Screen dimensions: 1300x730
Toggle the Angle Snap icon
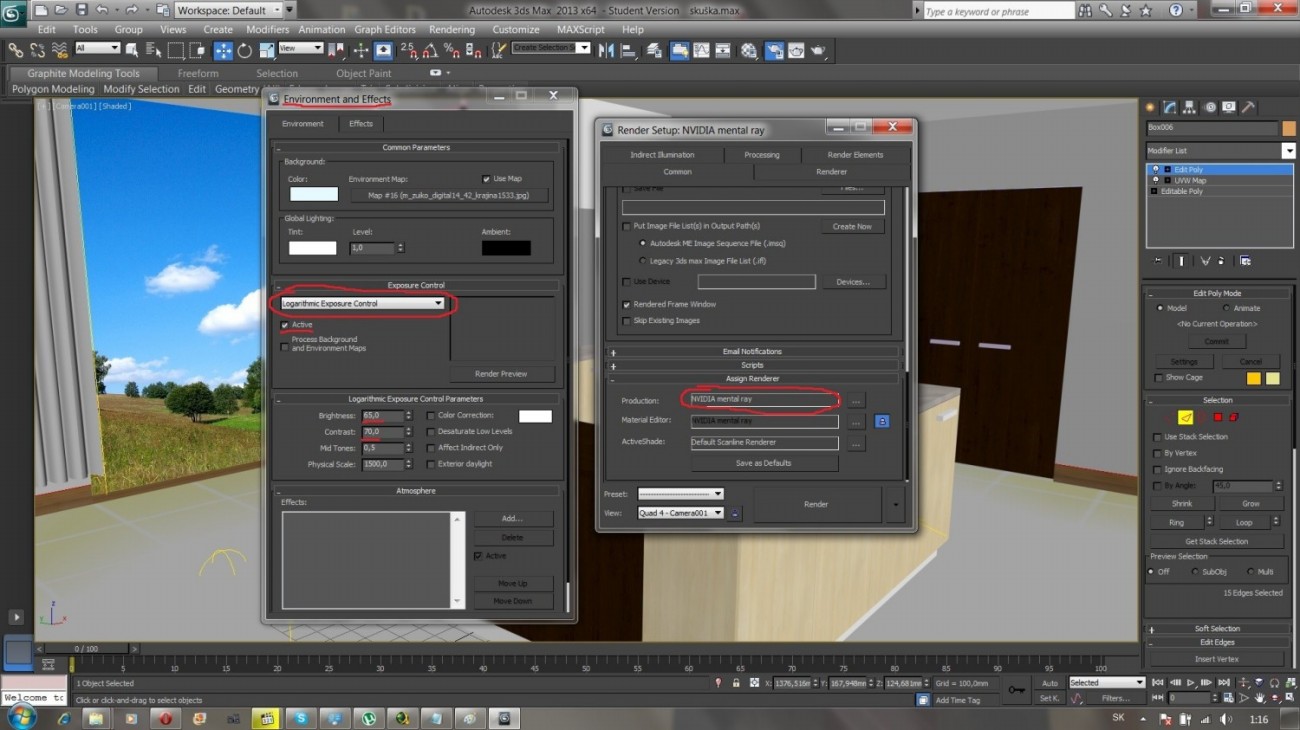431,50
